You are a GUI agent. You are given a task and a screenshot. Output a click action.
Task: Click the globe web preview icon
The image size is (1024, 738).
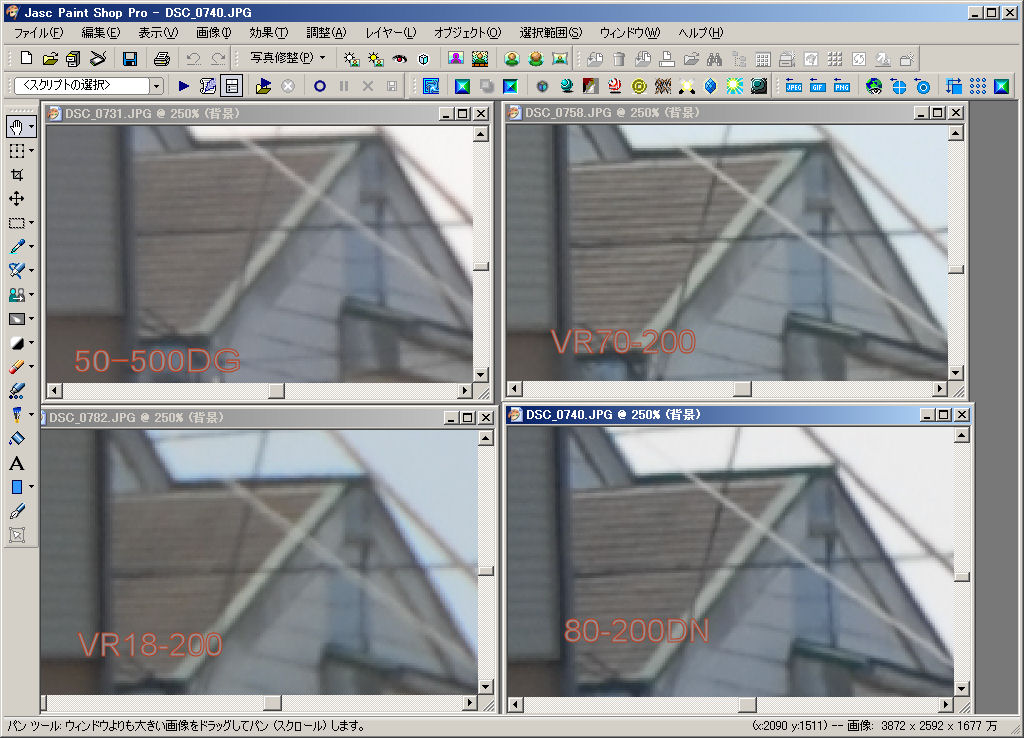pos(874,86)
